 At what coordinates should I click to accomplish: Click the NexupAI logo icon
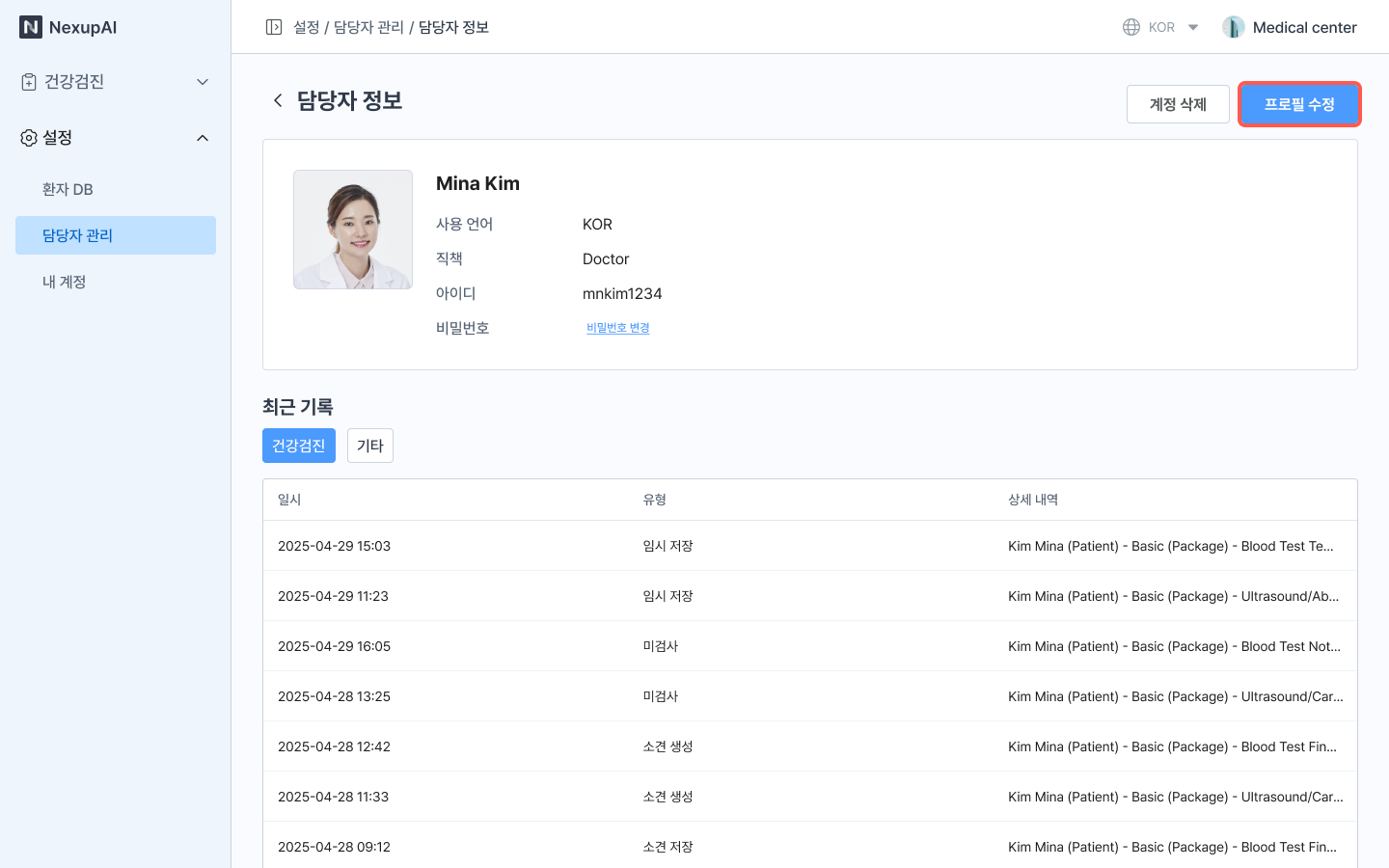point(31,27)
